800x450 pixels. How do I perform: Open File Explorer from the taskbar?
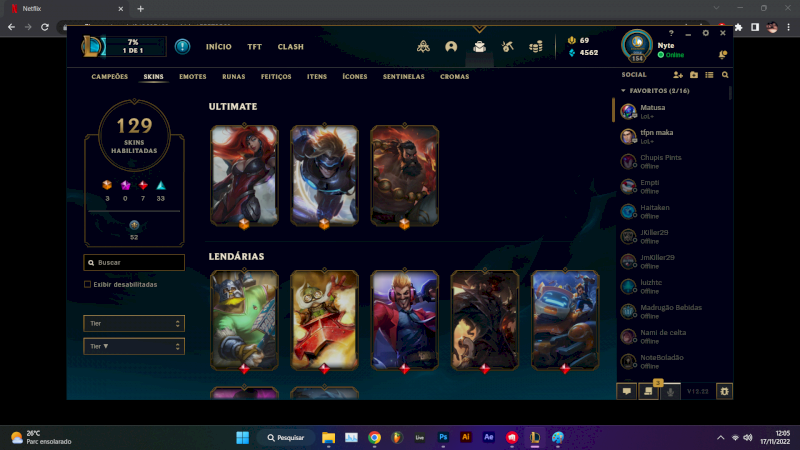(x=328, y=437)
